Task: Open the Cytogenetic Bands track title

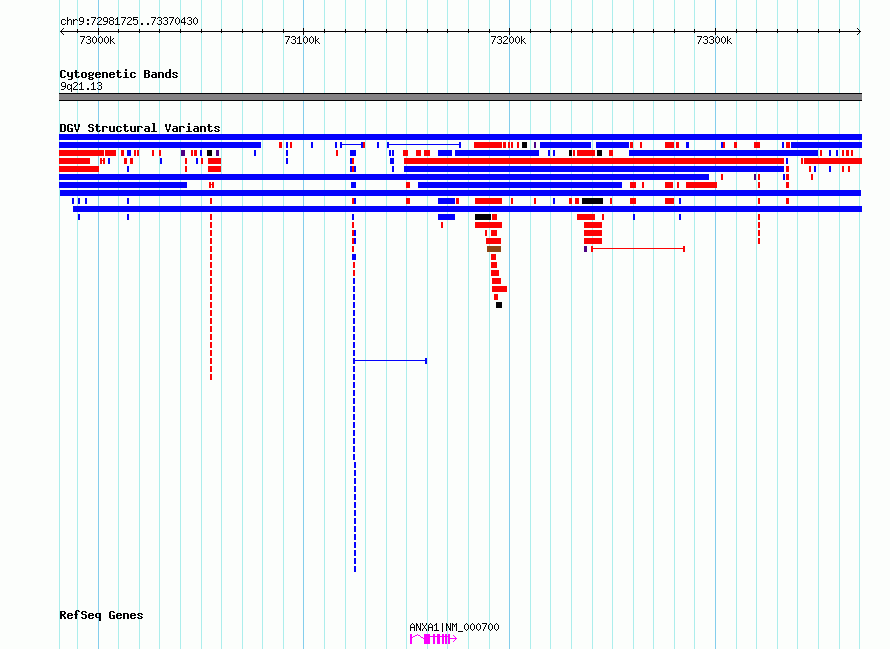Action: pos(119,74)
